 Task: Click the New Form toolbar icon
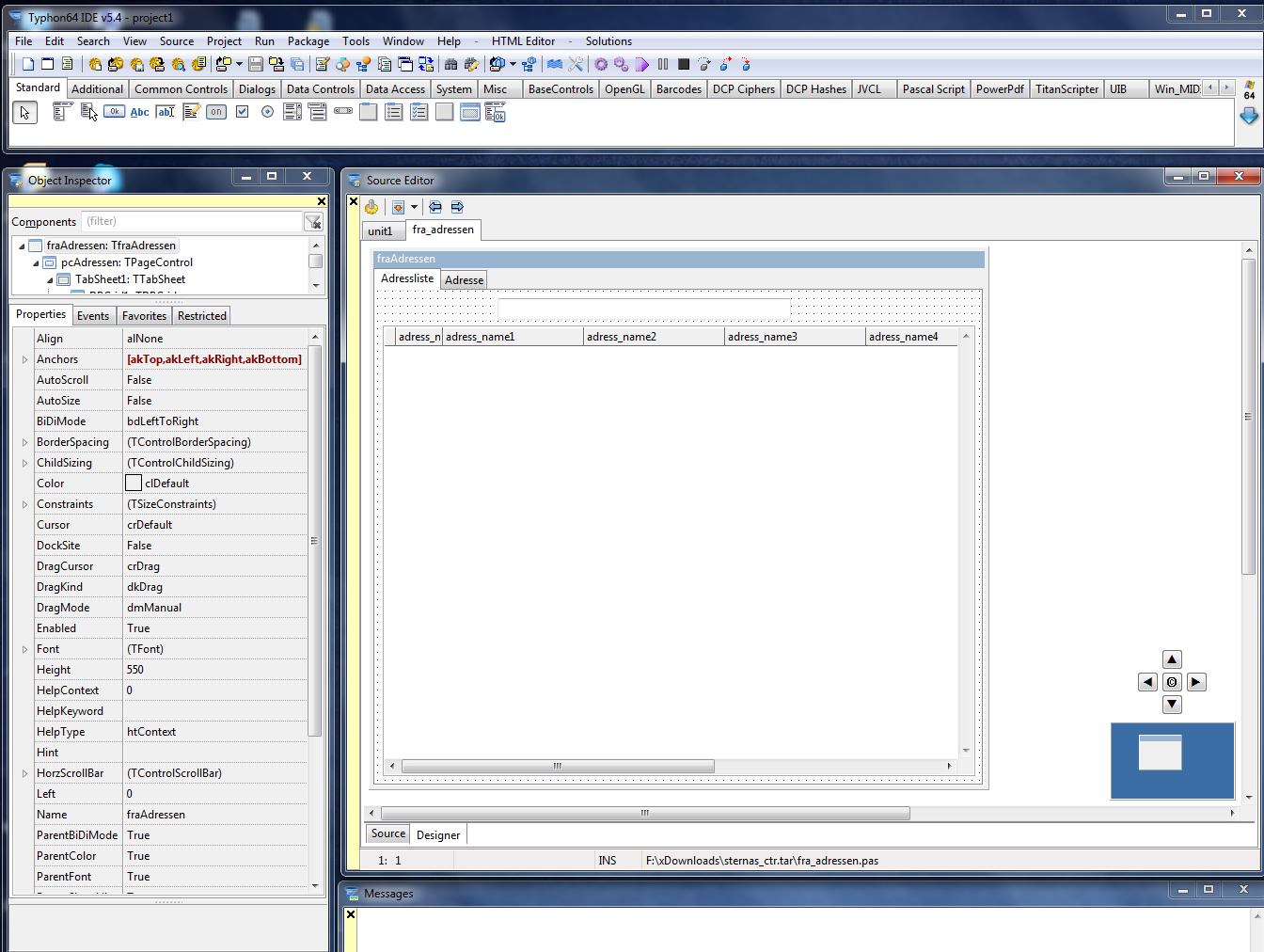[x=48, y=64]
